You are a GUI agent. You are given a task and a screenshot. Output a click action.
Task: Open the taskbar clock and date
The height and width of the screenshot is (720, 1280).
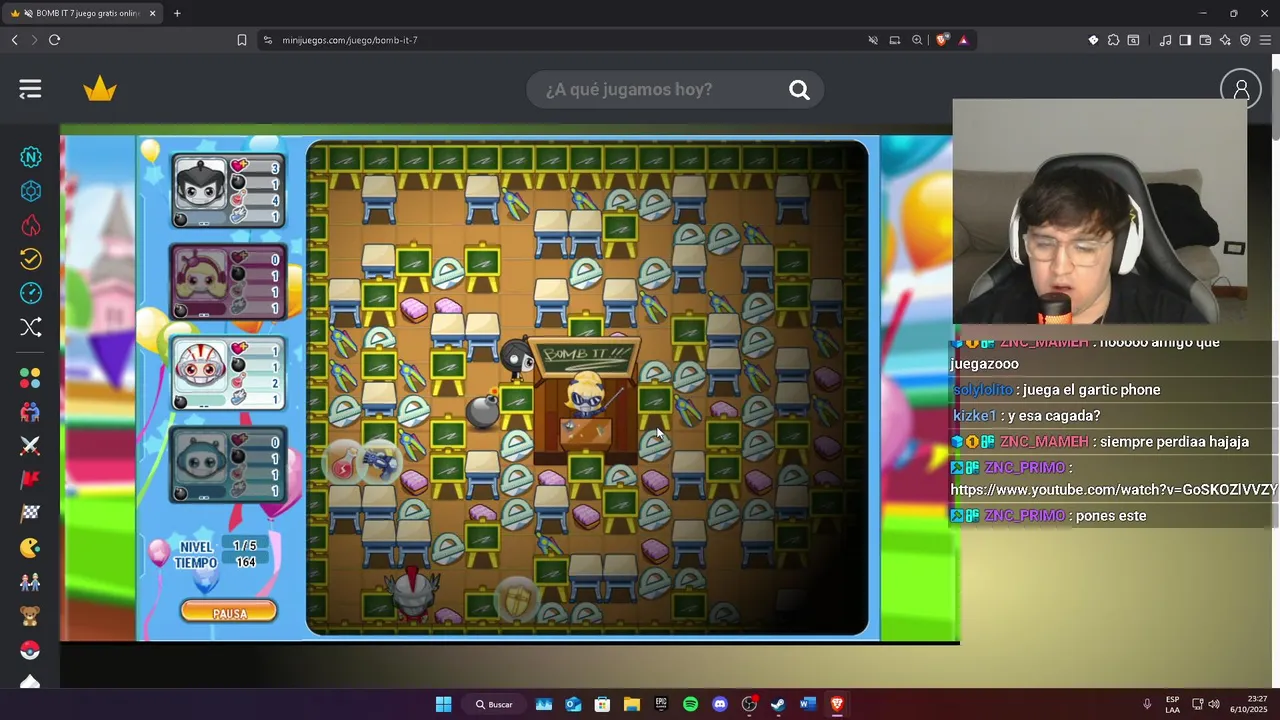[1249, 704]
